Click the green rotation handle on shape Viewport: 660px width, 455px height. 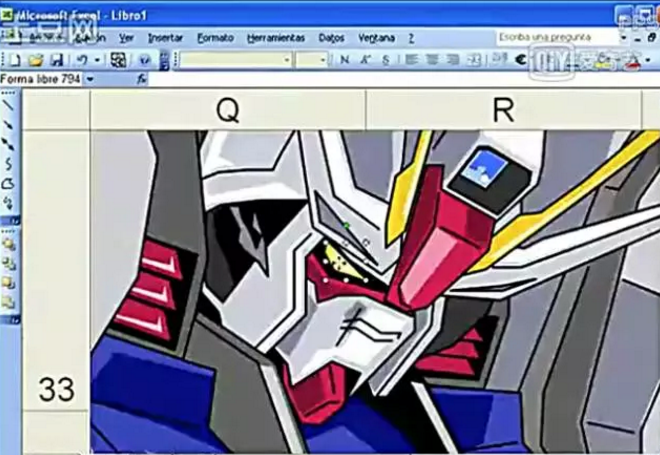click(x=346, y=226)
